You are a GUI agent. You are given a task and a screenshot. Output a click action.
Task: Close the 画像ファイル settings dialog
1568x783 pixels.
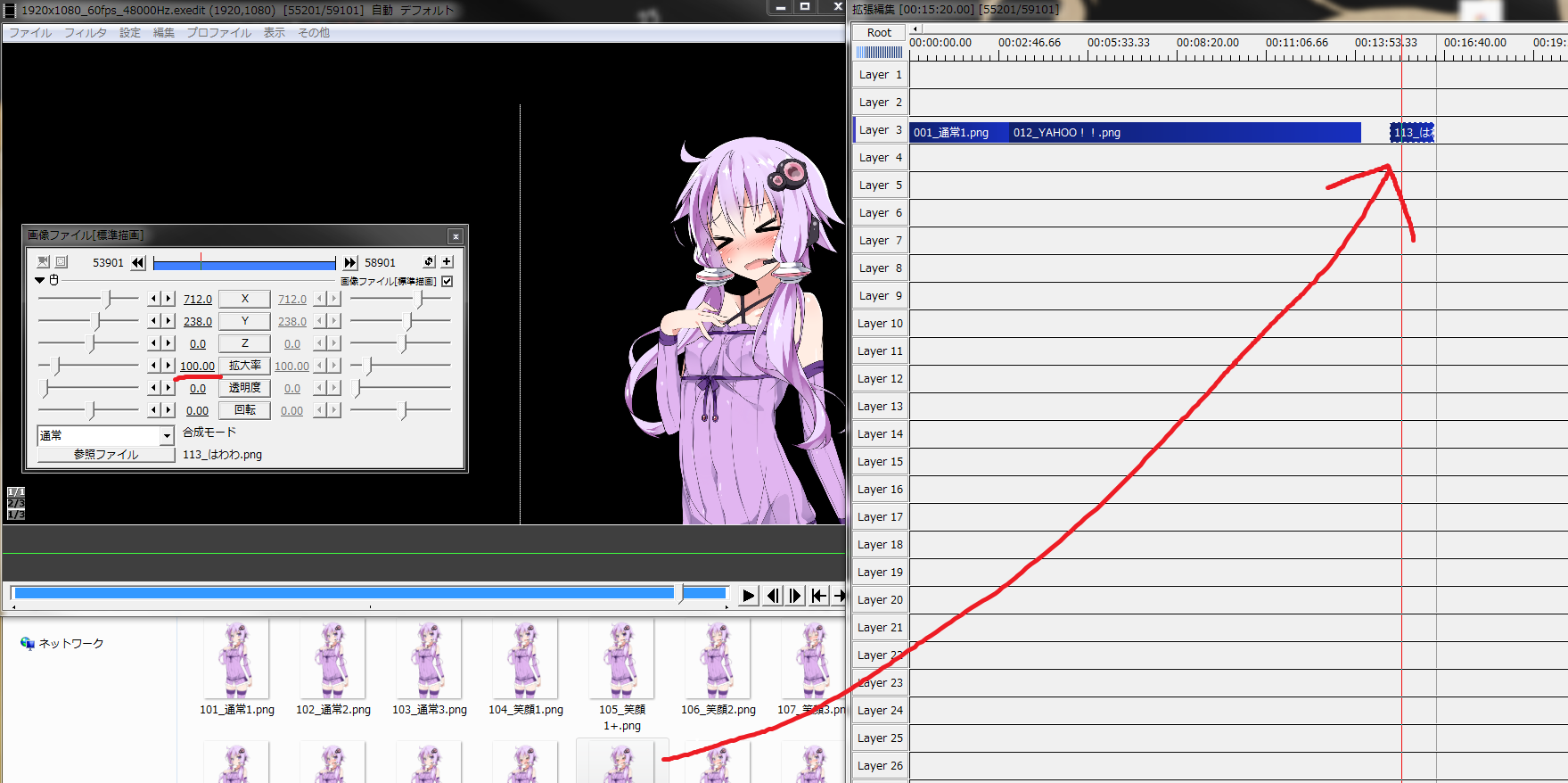[456, 236]
